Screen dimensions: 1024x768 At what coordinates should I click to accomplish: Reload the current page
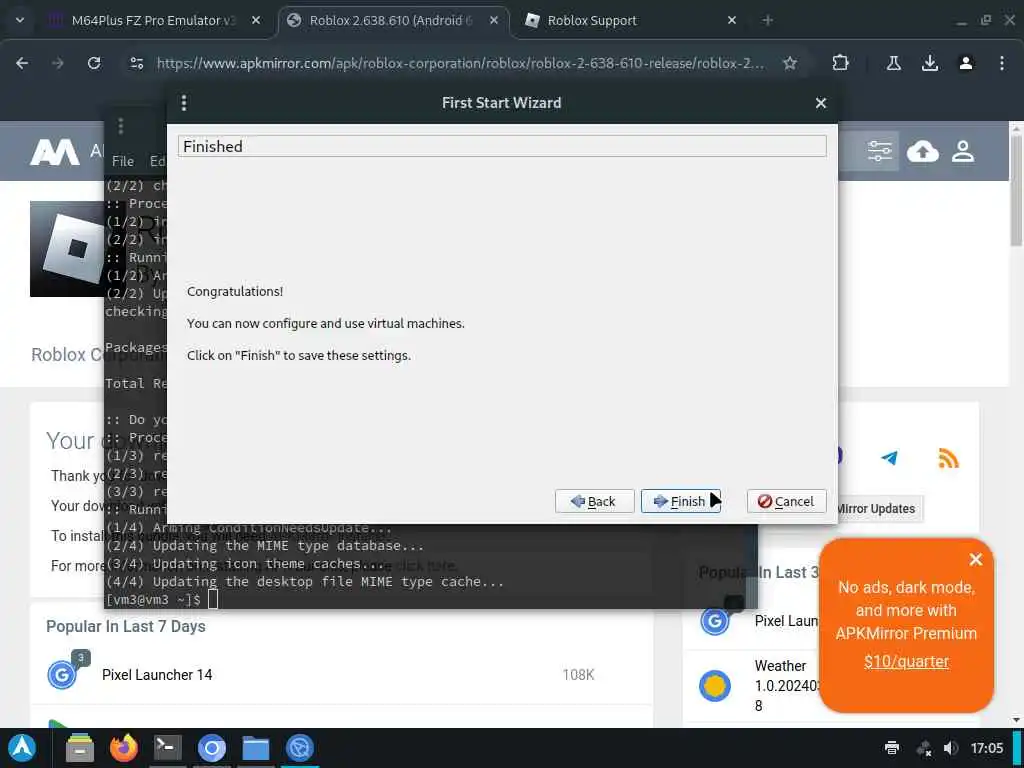pyautogui.click(x=94, y=63)
